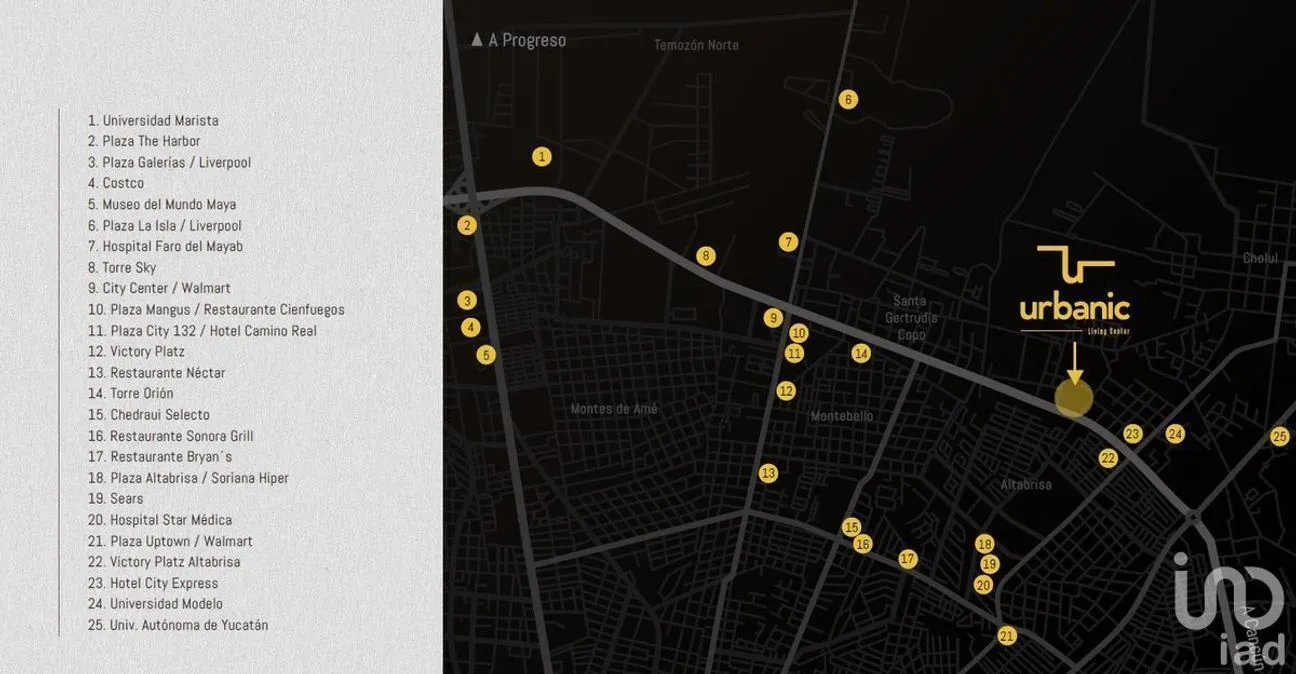1296x674 pixels.
Task: Click map marker number 2
Action: pyautogui.click(x=466, y=226)
